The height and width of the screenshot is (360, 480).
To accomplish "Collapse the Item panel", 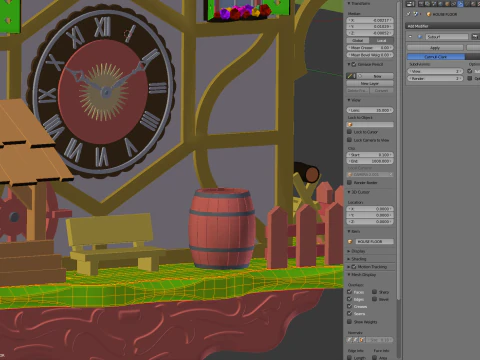I will point(349,231).
